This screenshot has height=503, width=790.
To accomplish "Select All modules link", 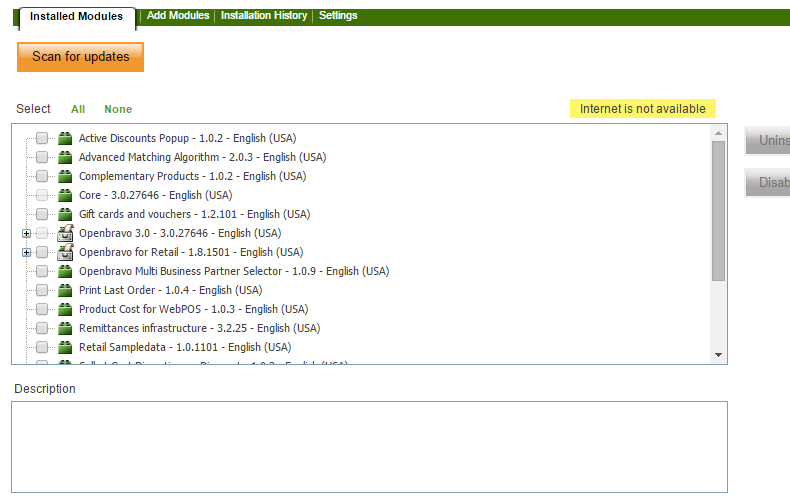I will 78,109.
